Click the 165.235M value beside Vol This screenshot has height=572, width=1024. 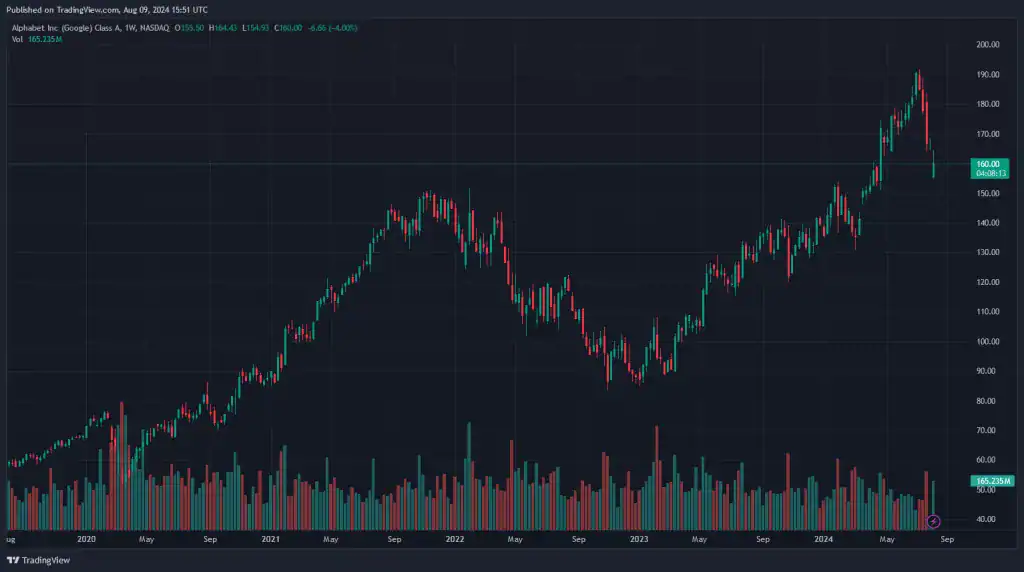click(44, 38)
